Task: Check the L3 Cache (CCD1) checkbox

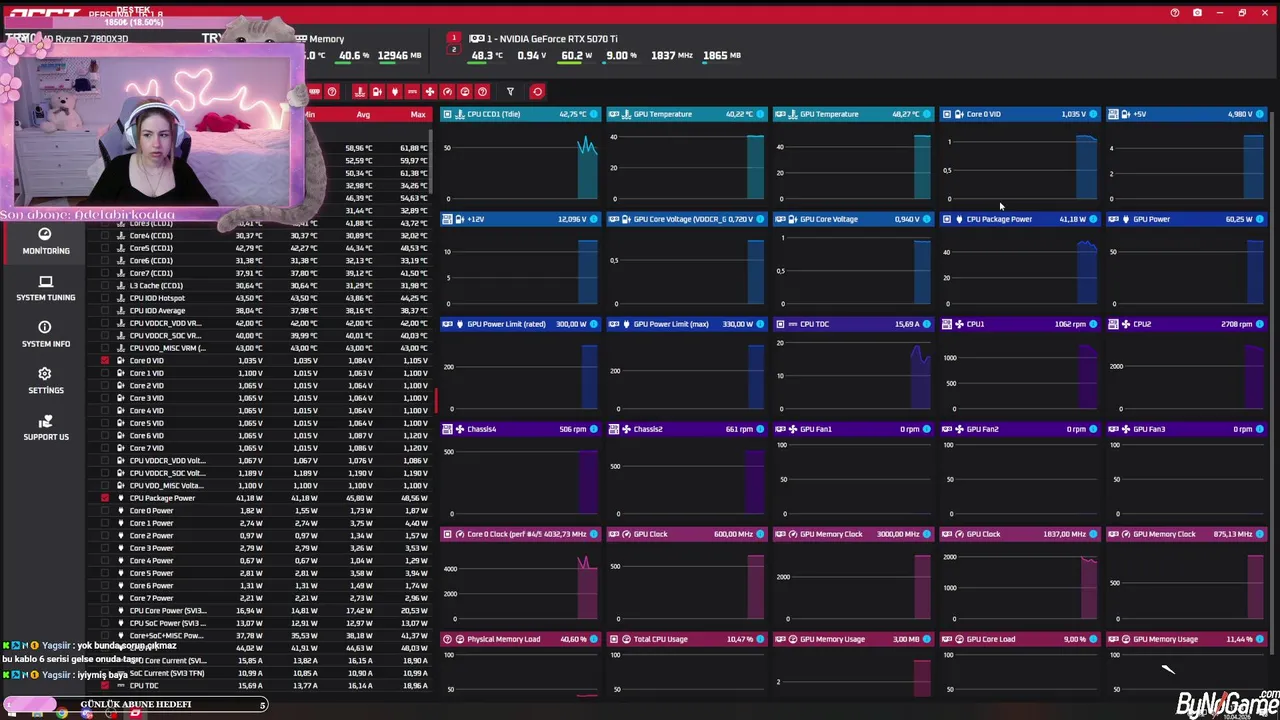Action: click(x=105, y=285)
